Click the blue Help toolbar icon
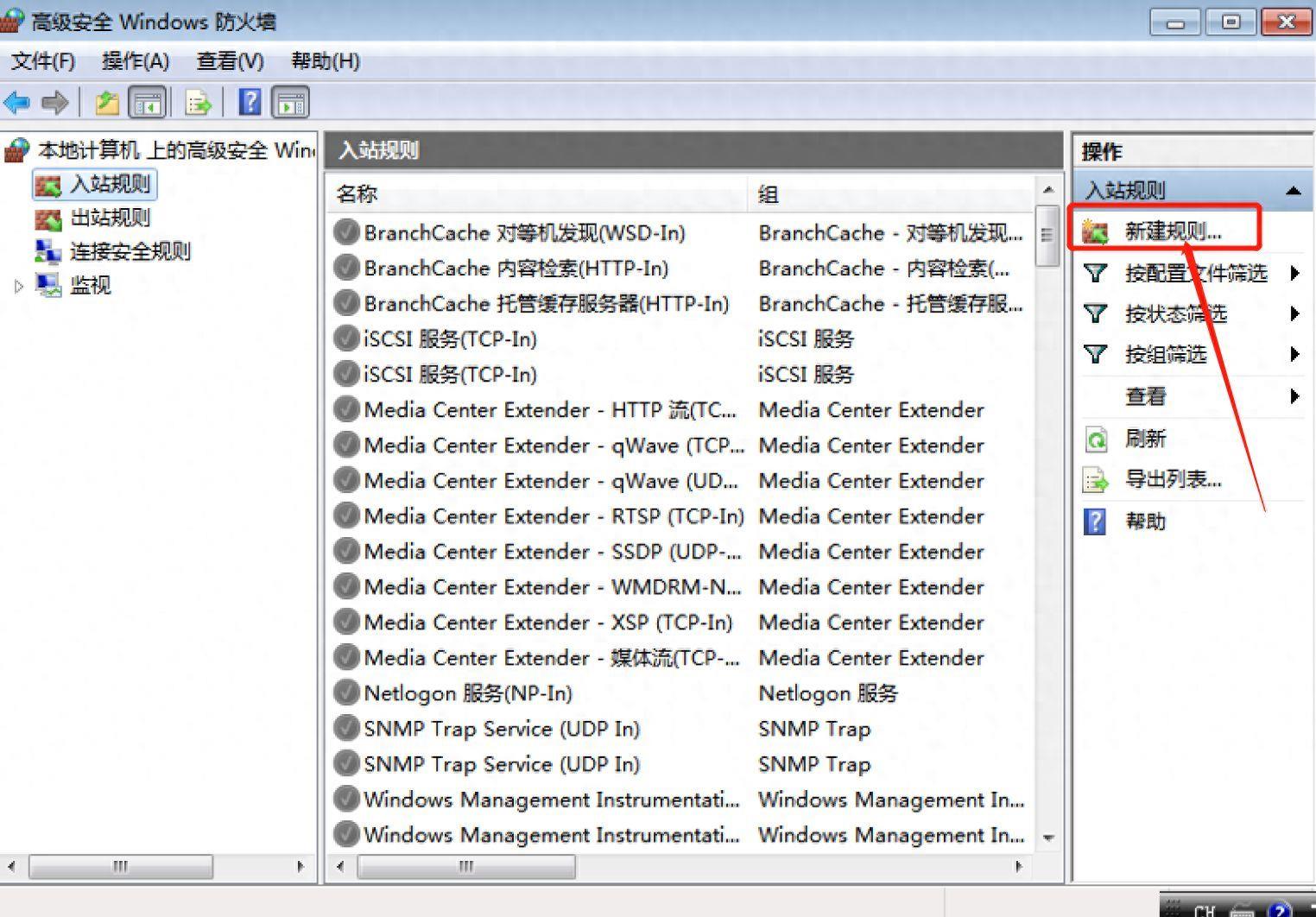The width and height of the screenshot is (1316, 917). 250,103
